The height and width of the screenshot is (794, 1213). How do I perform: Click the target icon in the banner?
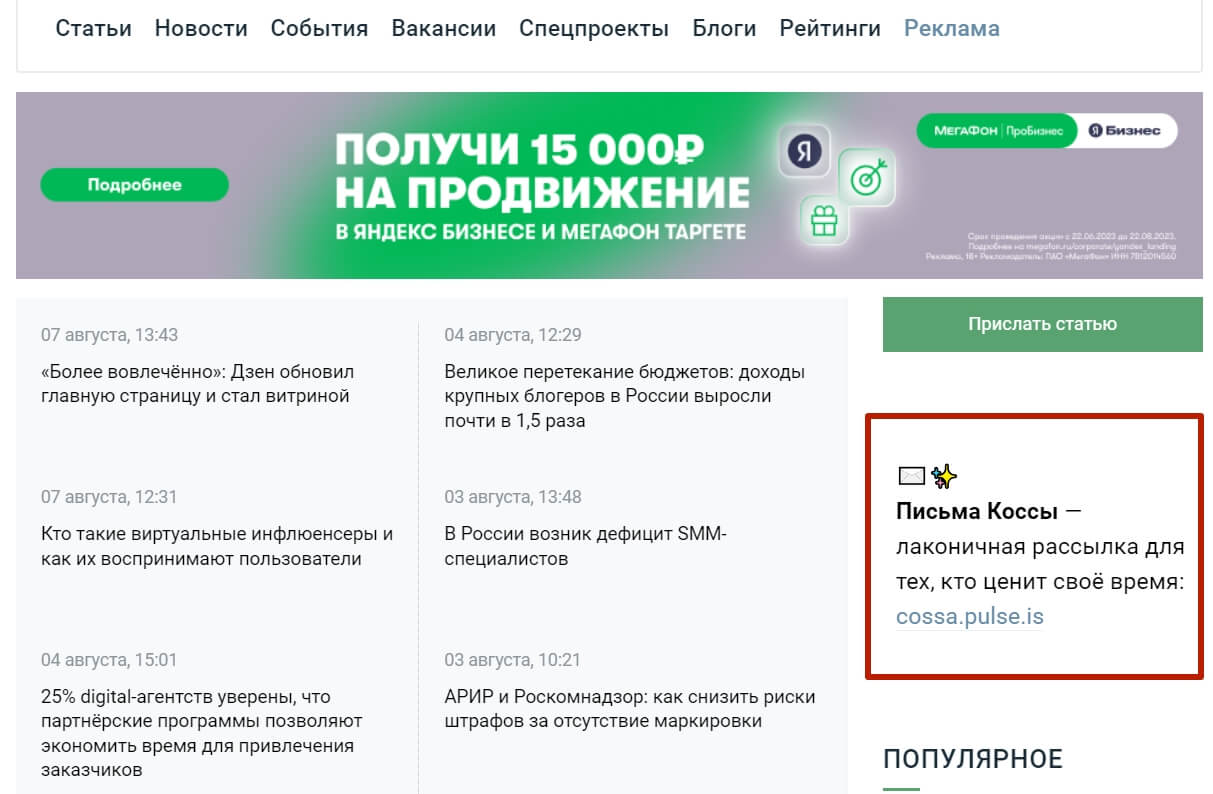pyautogui.click(x=866, y=178)
